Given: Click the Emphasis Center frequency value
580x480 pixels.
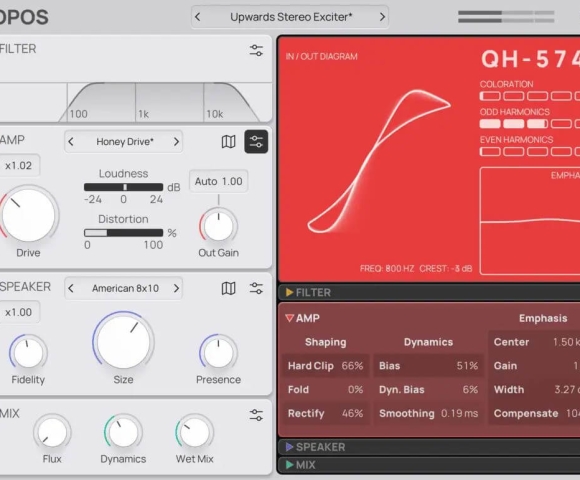Looking at the screenshot, I should click(x=566, y=342).
